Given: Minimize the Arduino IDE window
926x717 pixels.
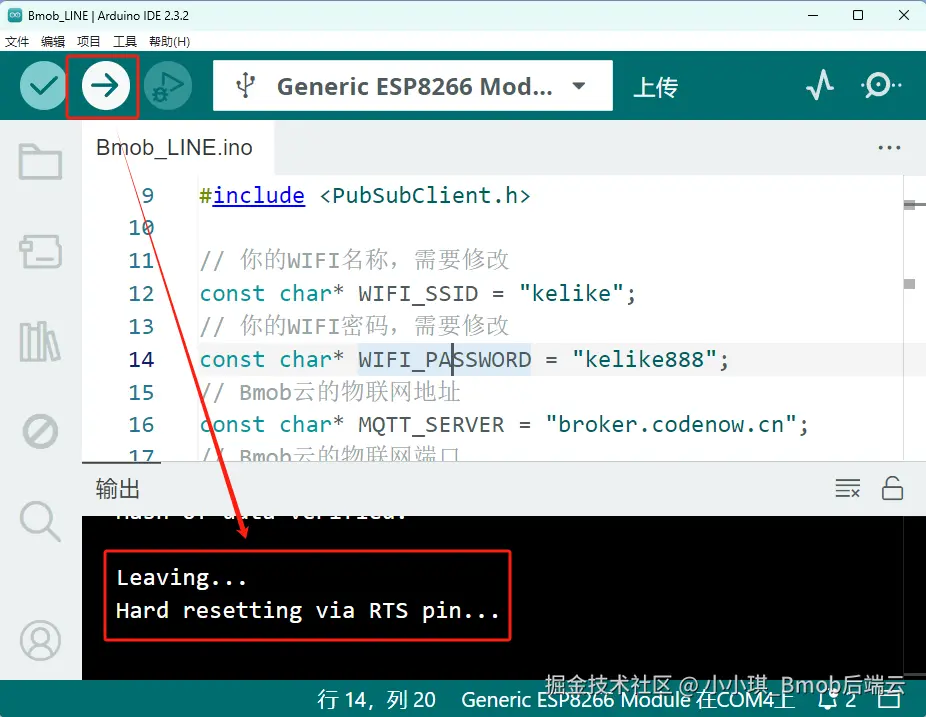Looking at the screenshot, I should (813, 15).
